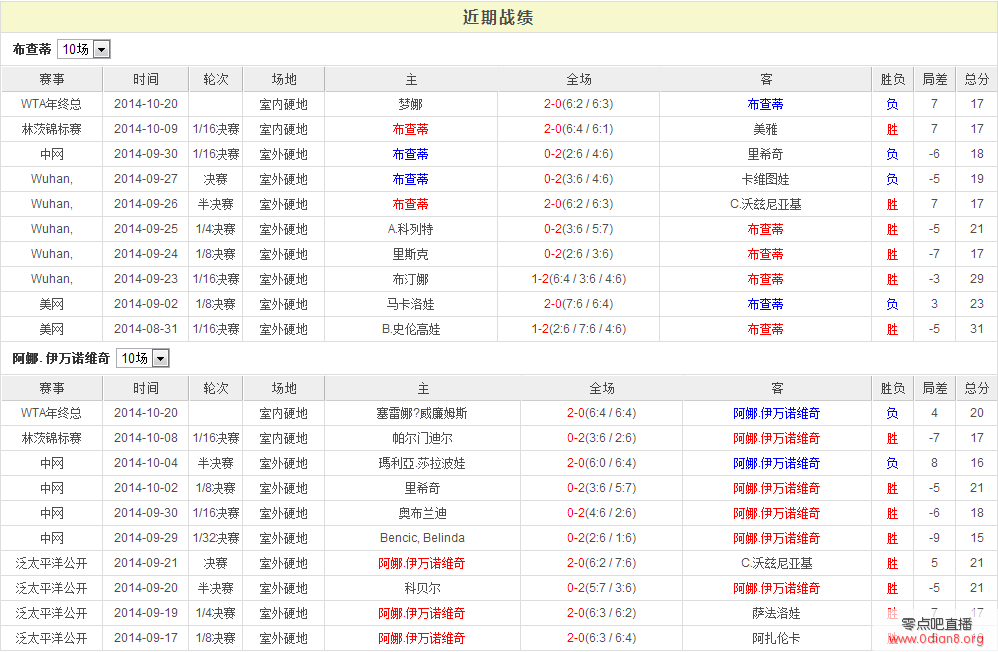Image resolution: width=998 pixels, height=652 pixels.
Task: Click the player name 科贝尔
Action: pos(422,588)
